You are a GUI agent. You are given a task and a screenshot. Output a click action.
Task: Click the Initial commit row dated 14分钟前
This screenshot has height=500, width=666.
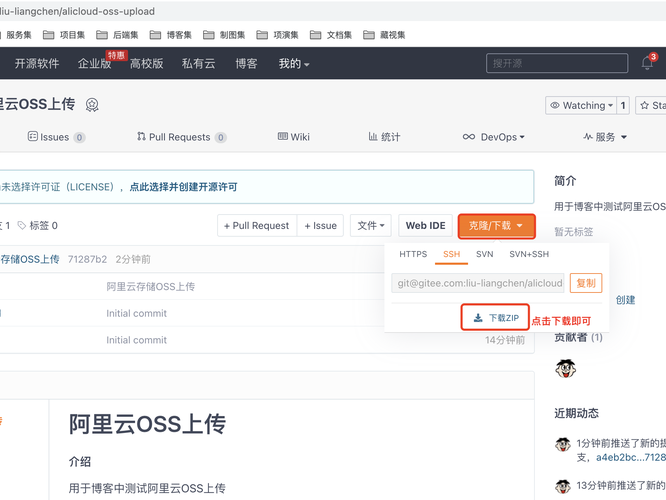pyautogui.click(x=136, y=340)
